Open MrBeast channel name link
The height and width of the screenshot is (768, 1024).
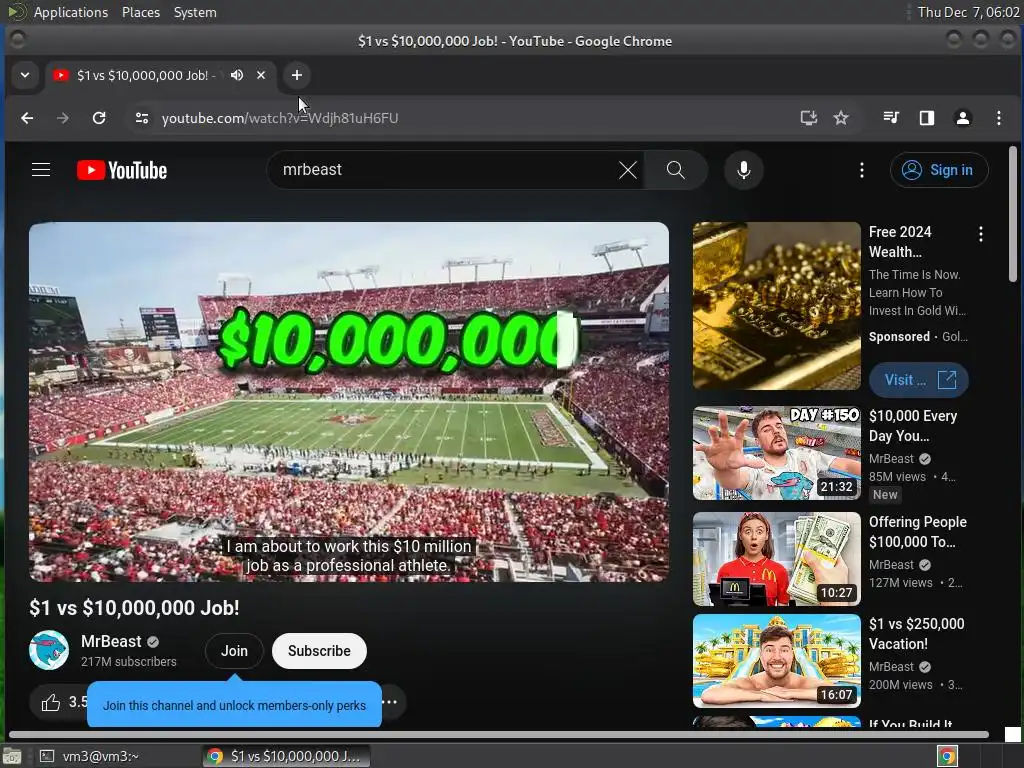[111, 642]
